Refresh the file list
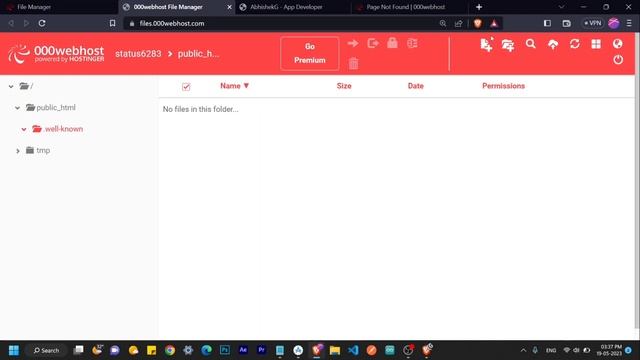The image size is (640, 360). pos(575,44)
